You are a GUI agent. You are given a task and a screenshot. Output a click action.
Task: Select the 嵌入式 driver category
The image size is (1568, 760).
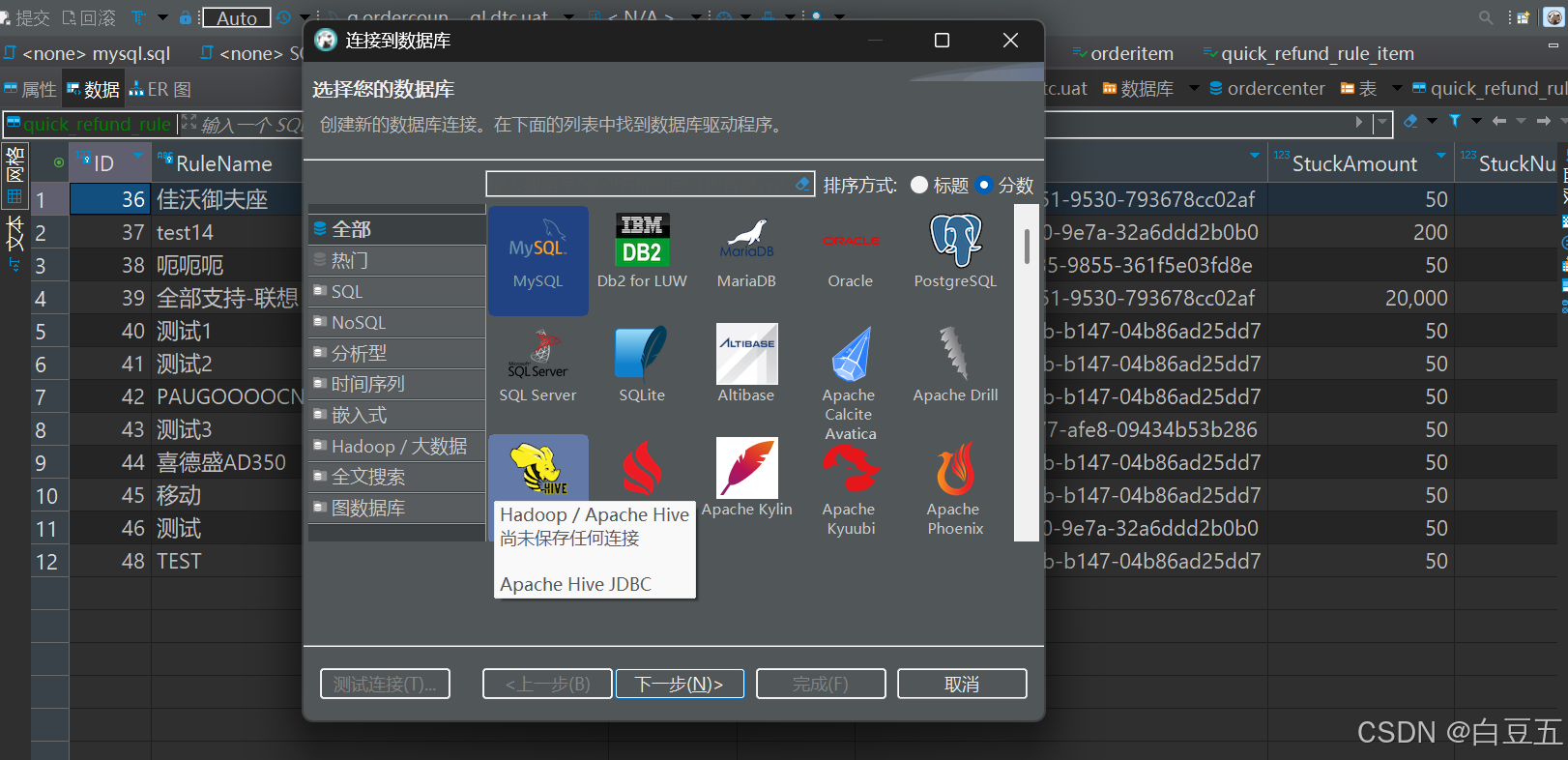coord(396,415)
